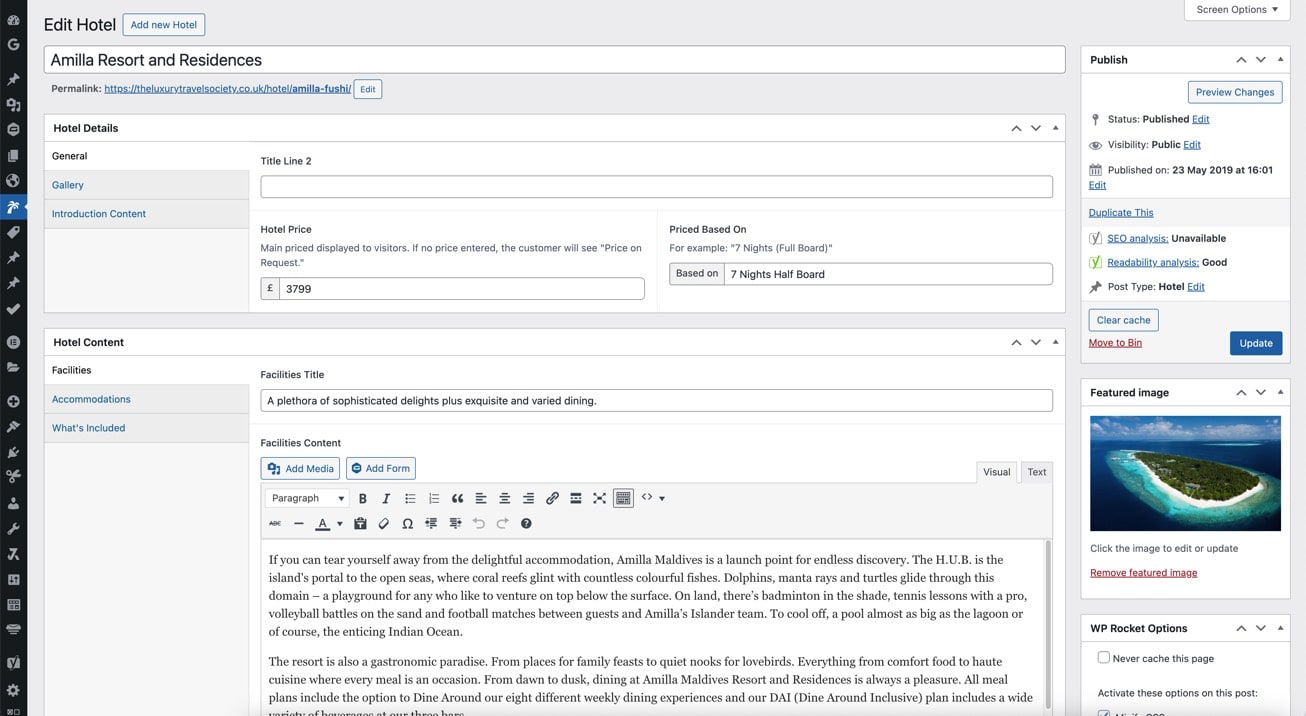The image size is (1306, 716).
Task: Clear formatting with the eraser icon
Action: [384, 523]
